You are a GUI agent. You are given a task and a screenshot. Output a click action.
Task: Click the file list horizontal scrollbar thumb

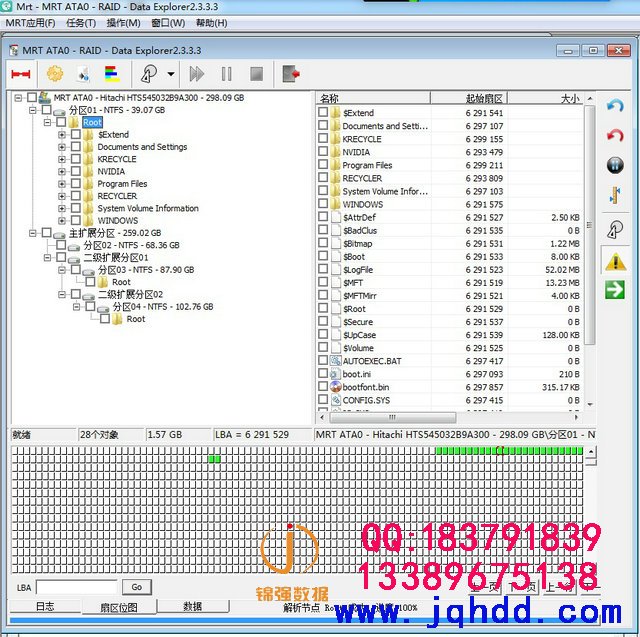click(x=393, y=417)
